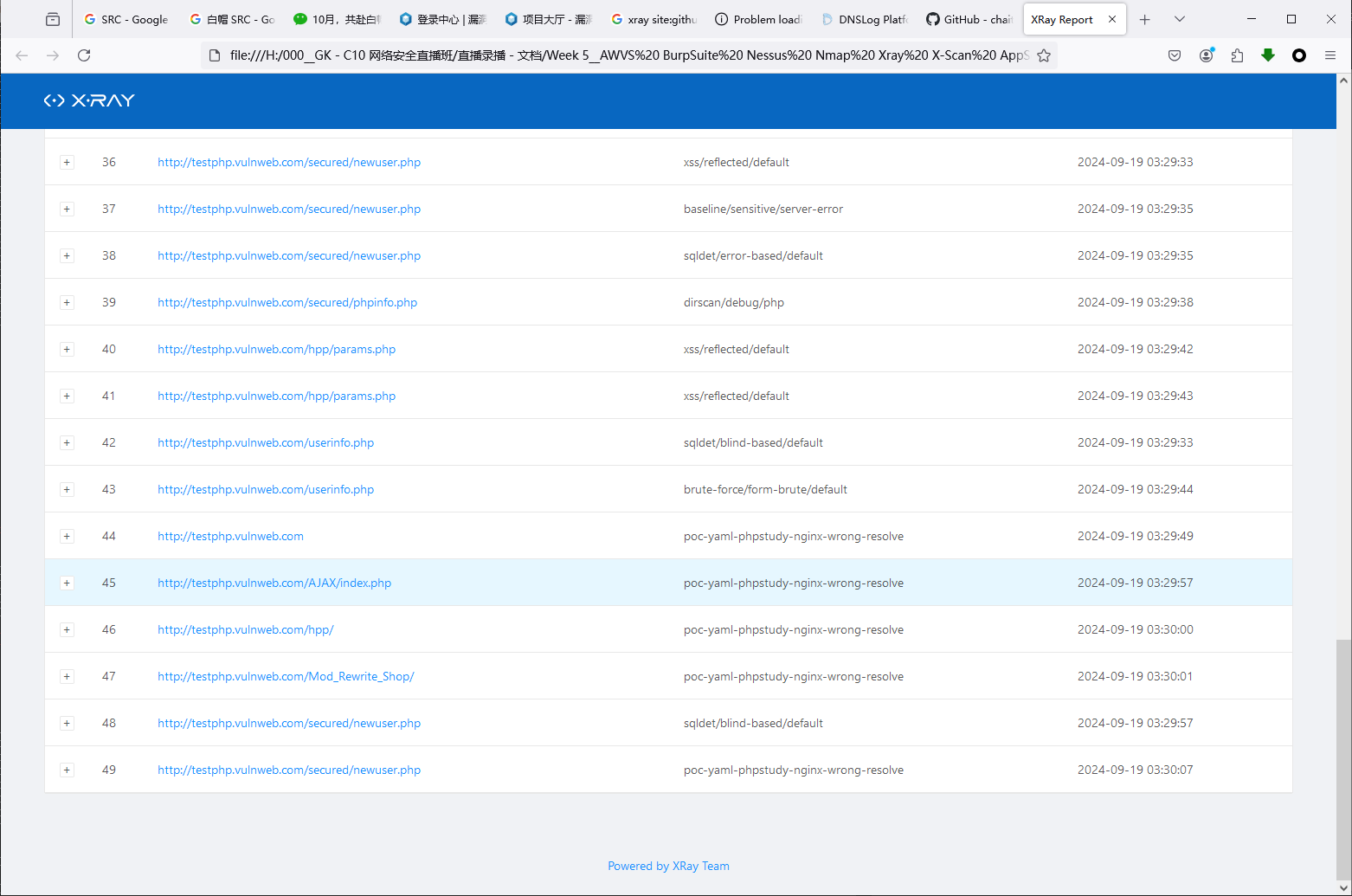1352x896 pixels.
Task: Switch to the xray site:github tab
Action: tap(654, 19)
